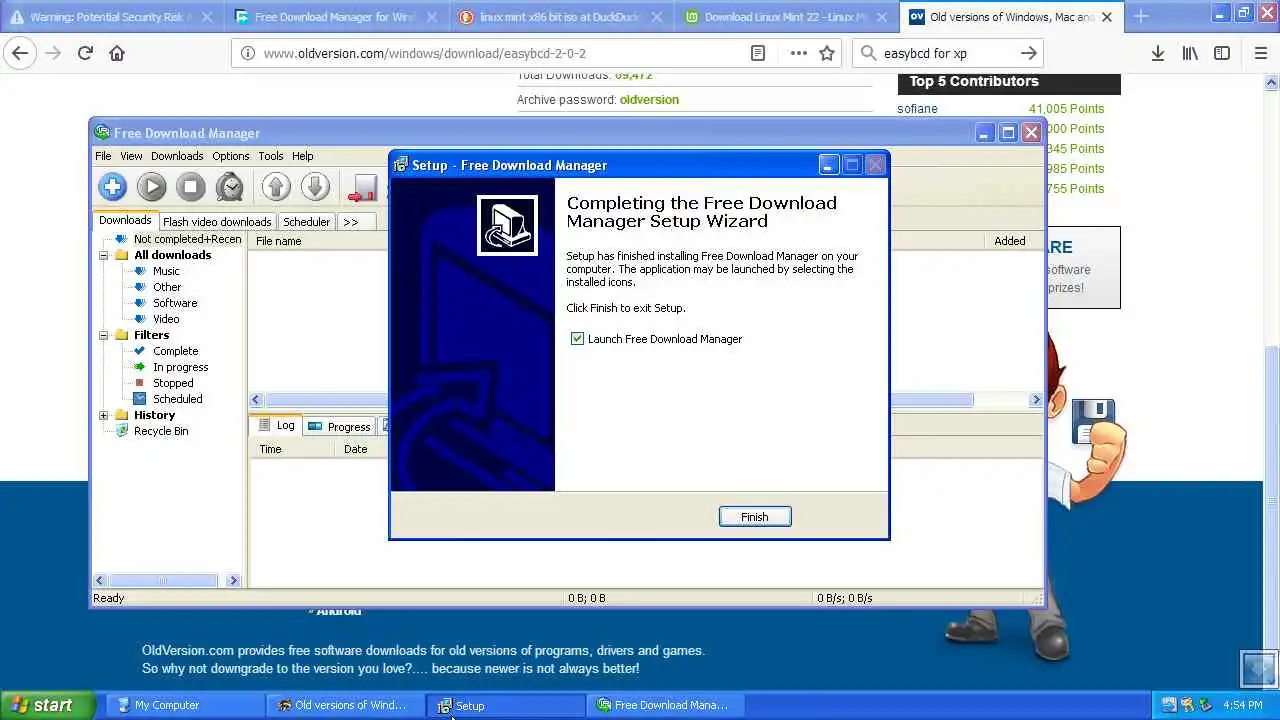Click Free Download Manager taskbar button
Screen dimensions: 1280x720
click(666, 705)
